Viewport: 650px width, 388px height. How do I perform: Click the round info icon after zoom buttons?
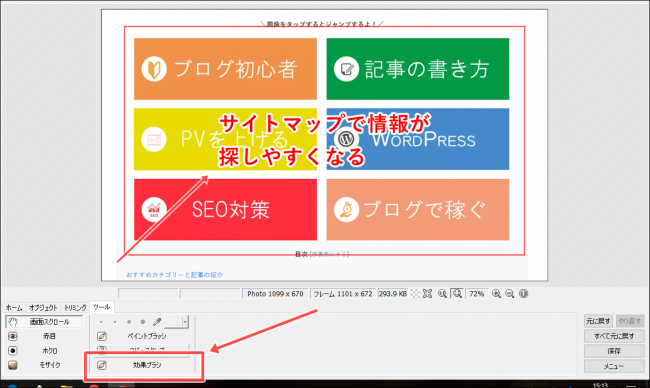tap(524, 294)
